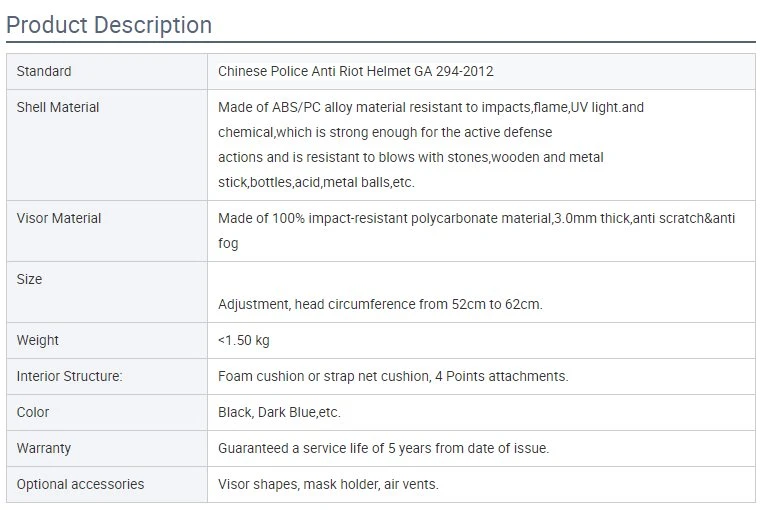Click the ABS/PC alloy material description line
This screenshot has width=763, height=510.
431,107
